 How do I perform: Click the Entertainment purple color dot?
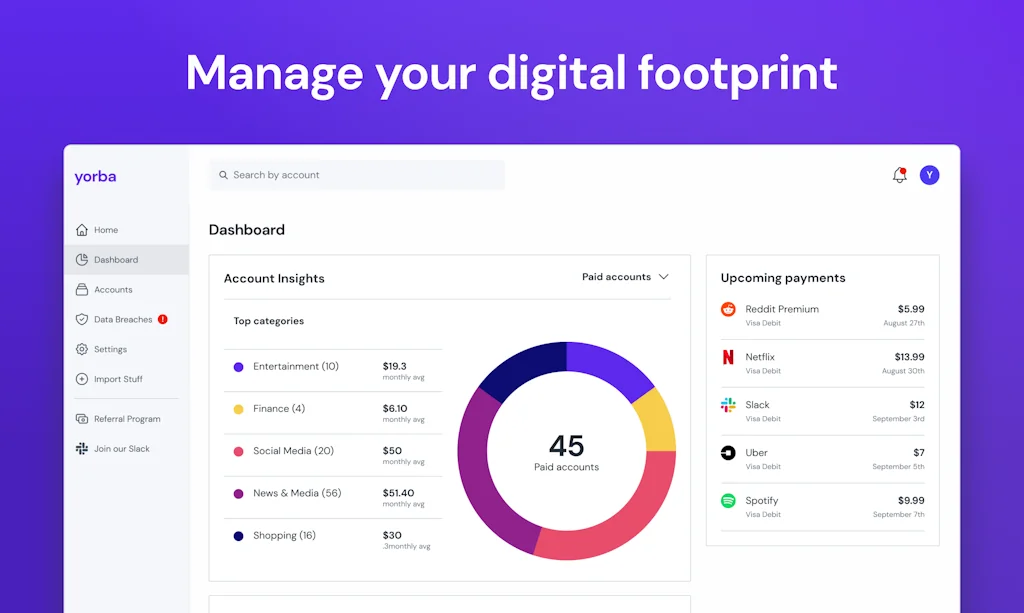[x=238, y=367]
